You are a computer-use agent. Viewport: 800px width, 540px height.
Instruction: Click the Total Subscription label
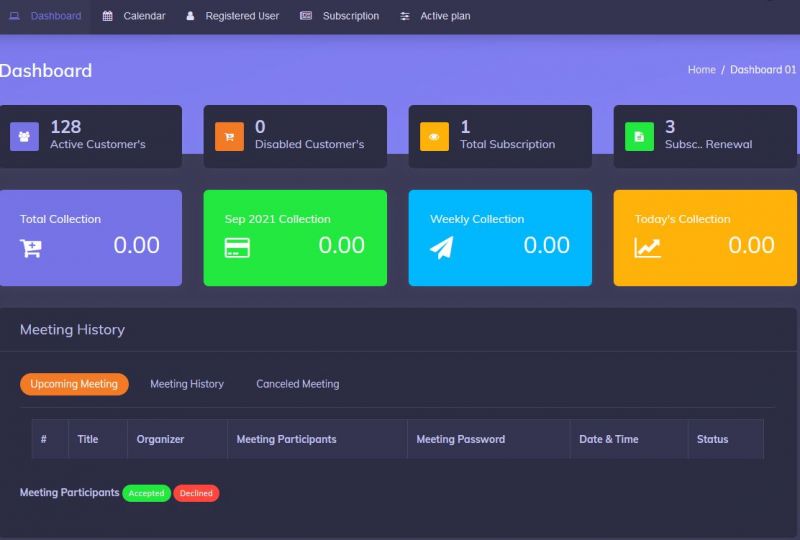coord(507,144)
